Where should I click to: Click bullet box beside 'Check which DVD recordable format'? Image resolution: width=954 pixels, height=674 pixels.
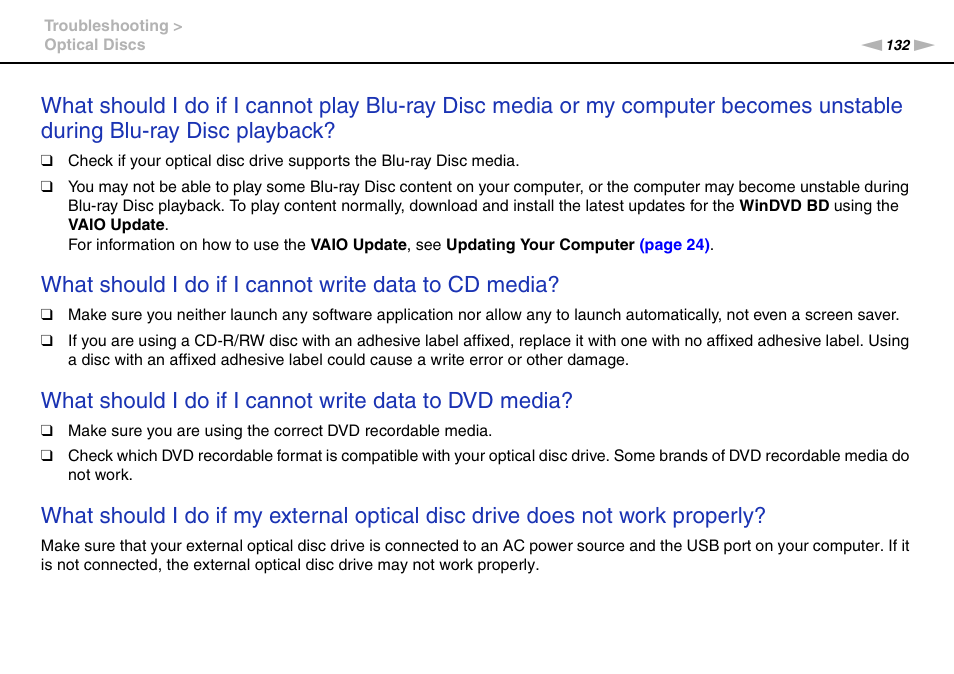[47, 456]
